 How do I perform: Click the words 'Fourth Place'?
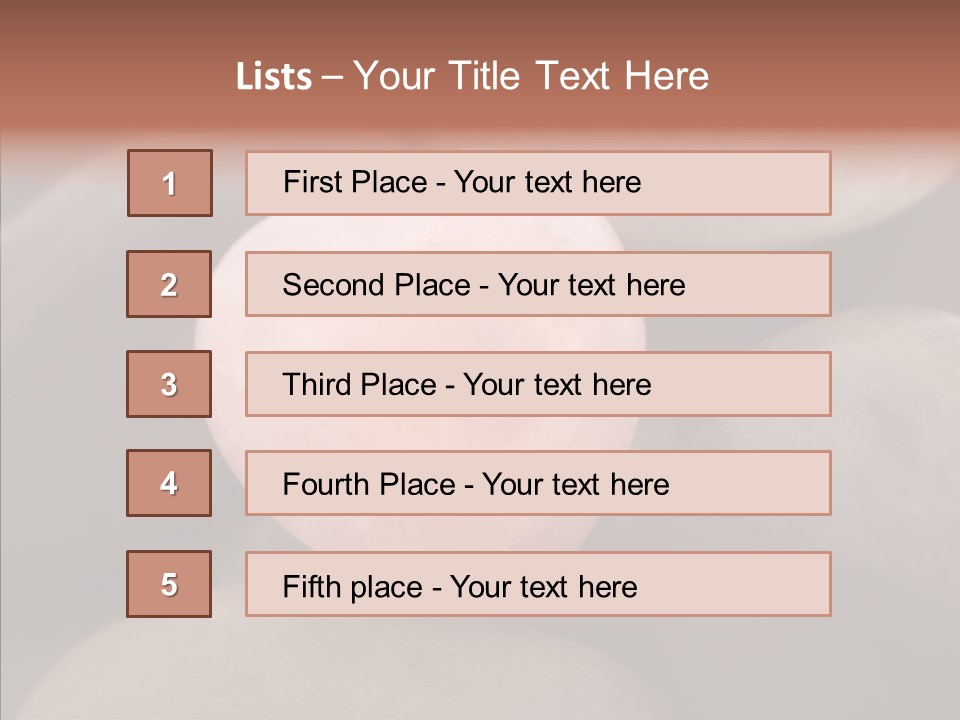[x=368, y=485]
